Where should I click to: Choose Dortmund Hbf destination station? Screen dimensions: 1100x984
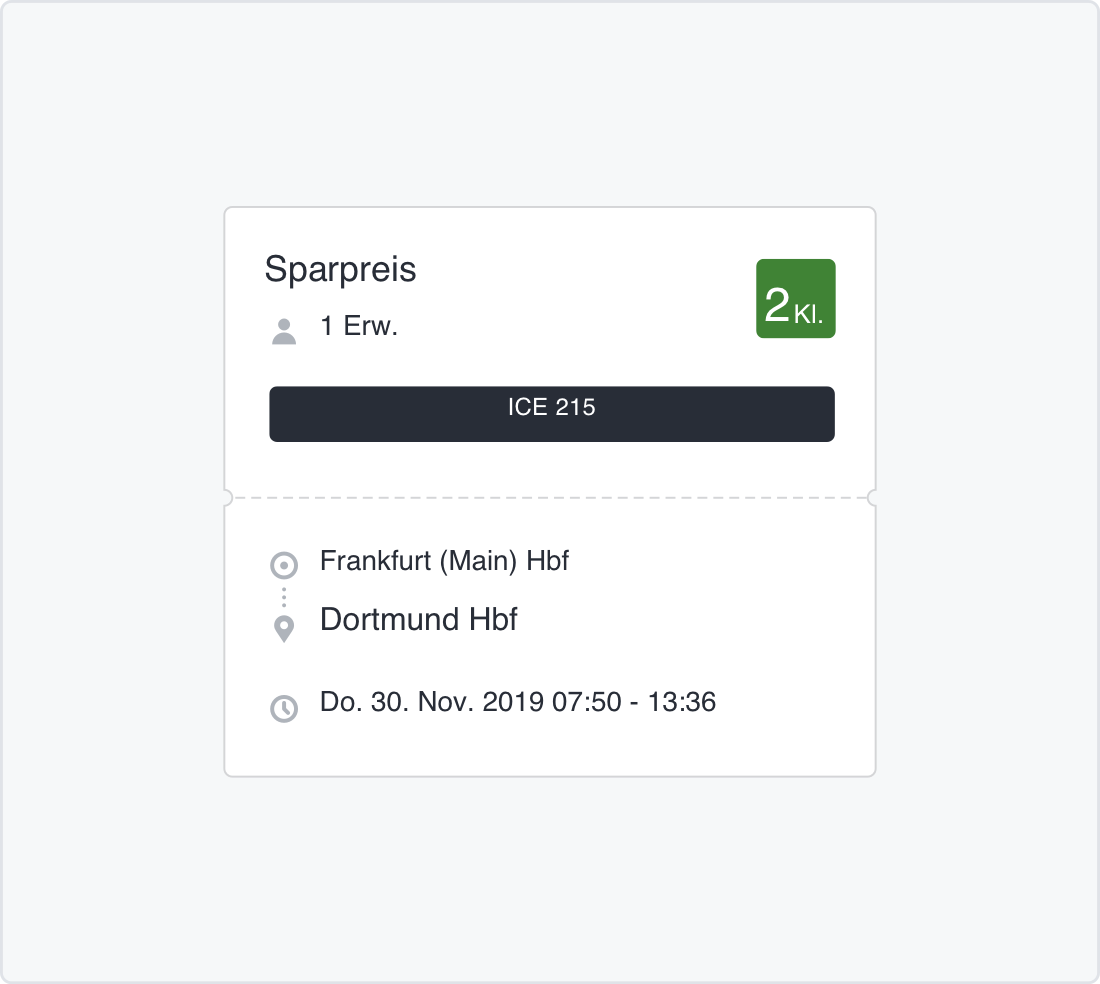418,619
